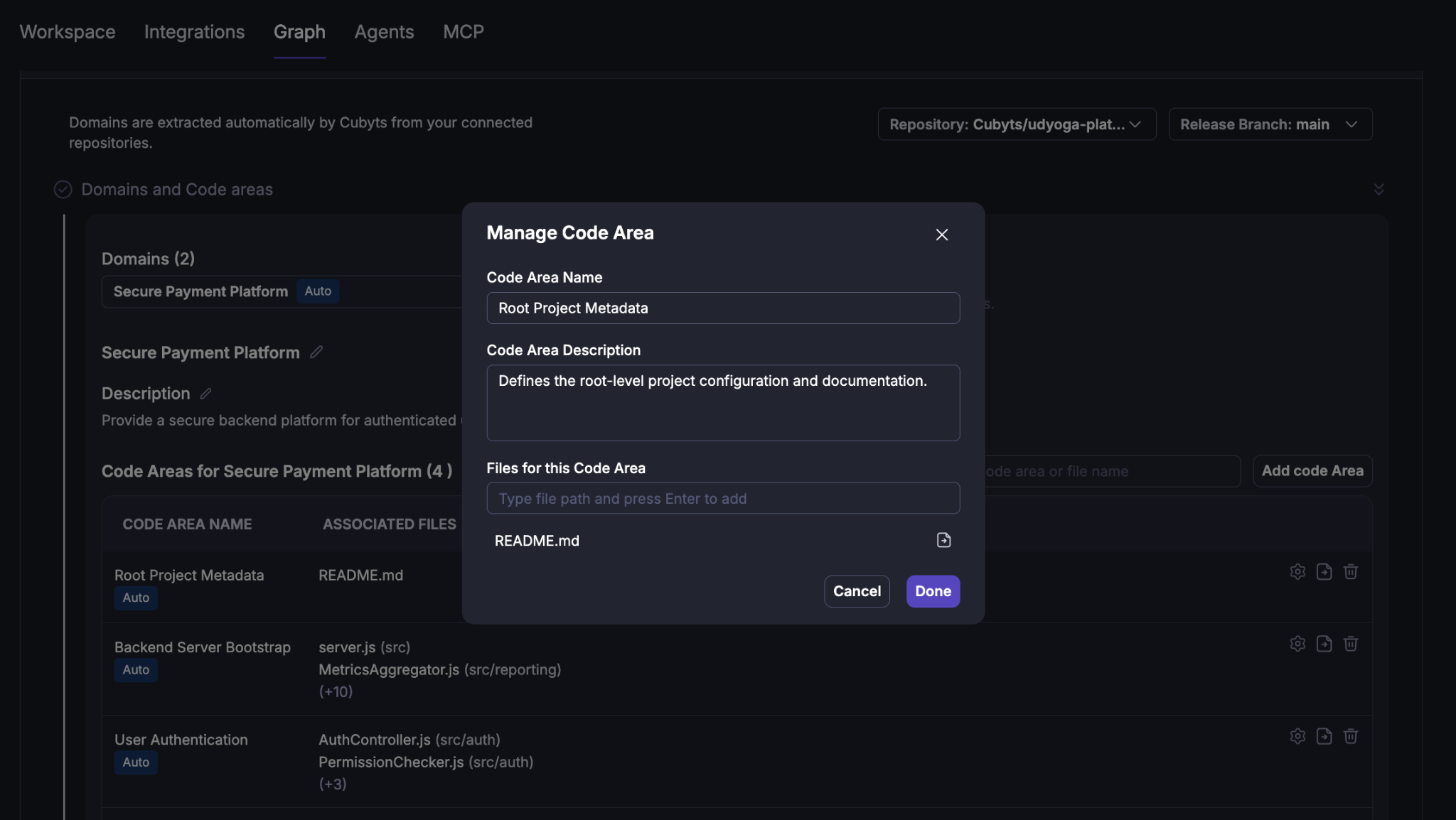The image size is (1456, 820).
Task: Click the Root Project Metadata row name
Action: point(189,576)
